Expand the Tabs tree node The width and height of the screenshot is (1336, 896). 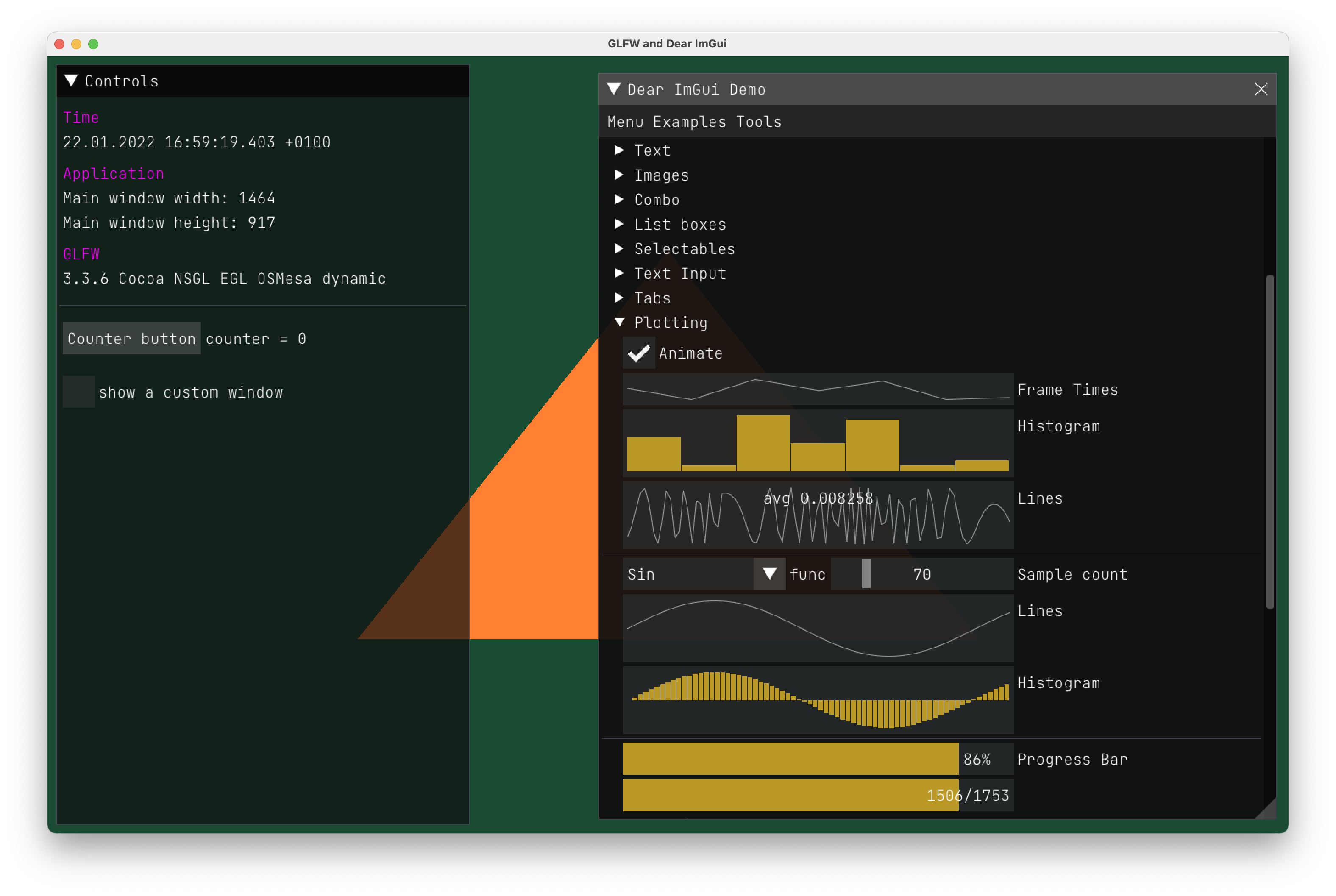(619, 298)
